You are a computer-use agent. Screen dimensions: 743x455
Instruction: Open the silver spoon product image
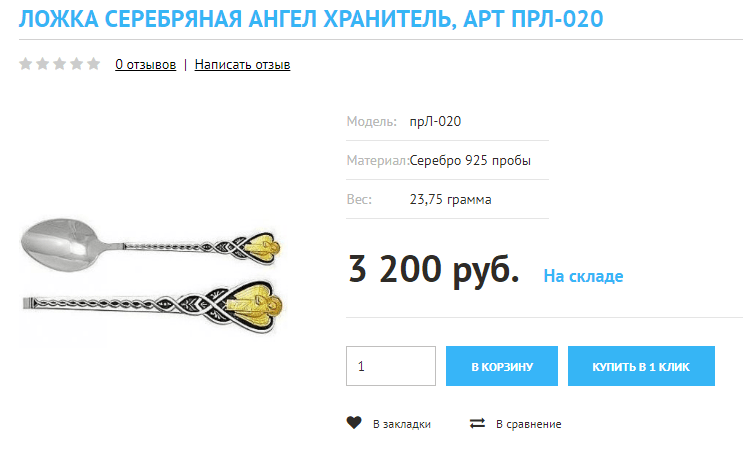[153, 277]
